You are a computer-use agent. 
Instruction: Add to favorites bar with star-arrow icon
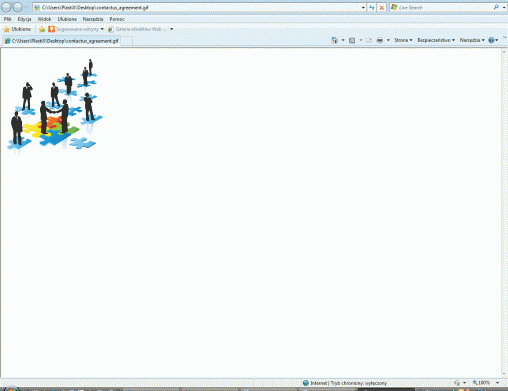[x=42, y=29]
